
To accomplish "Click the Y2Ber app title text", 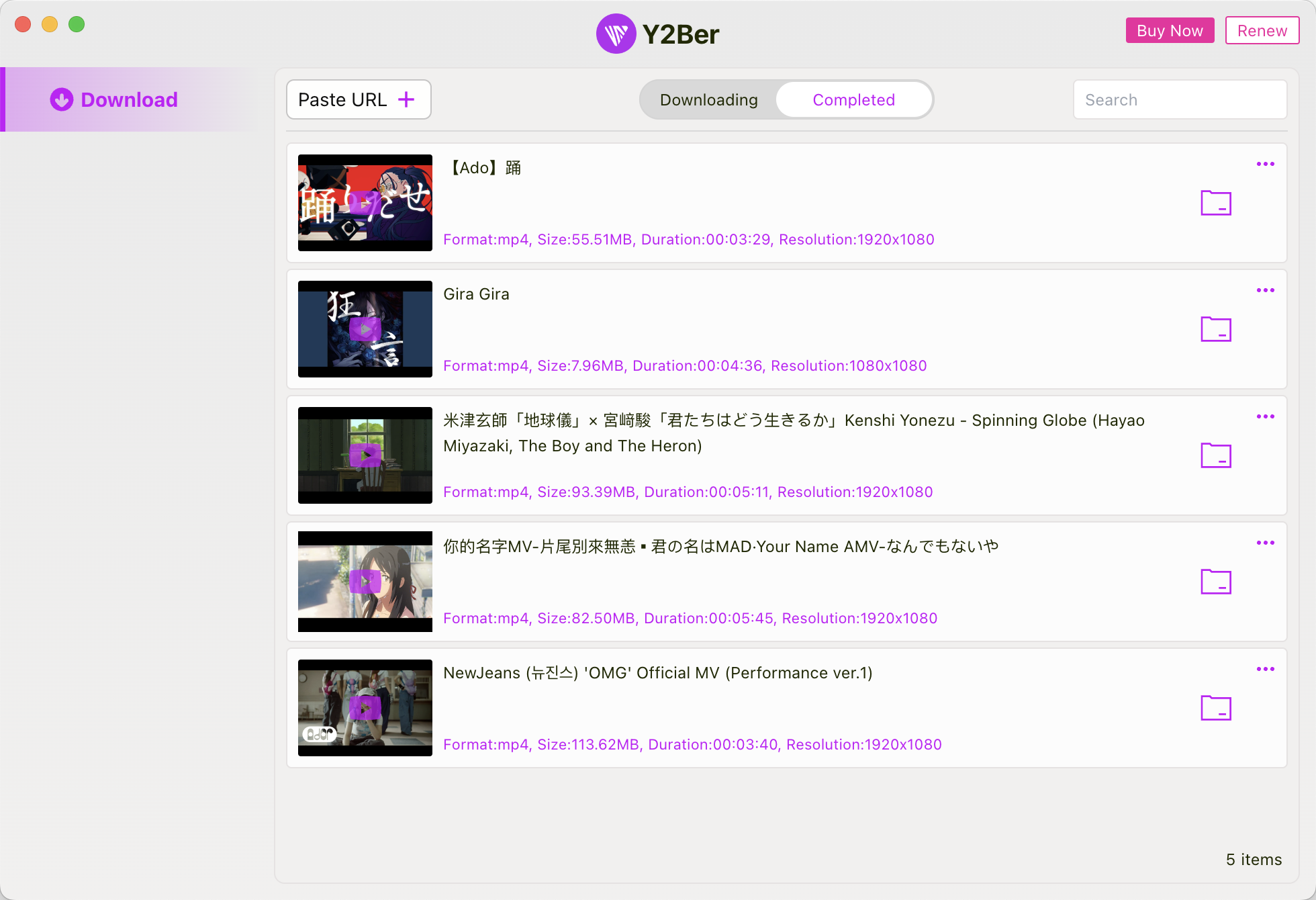I will tap(680, 34).
